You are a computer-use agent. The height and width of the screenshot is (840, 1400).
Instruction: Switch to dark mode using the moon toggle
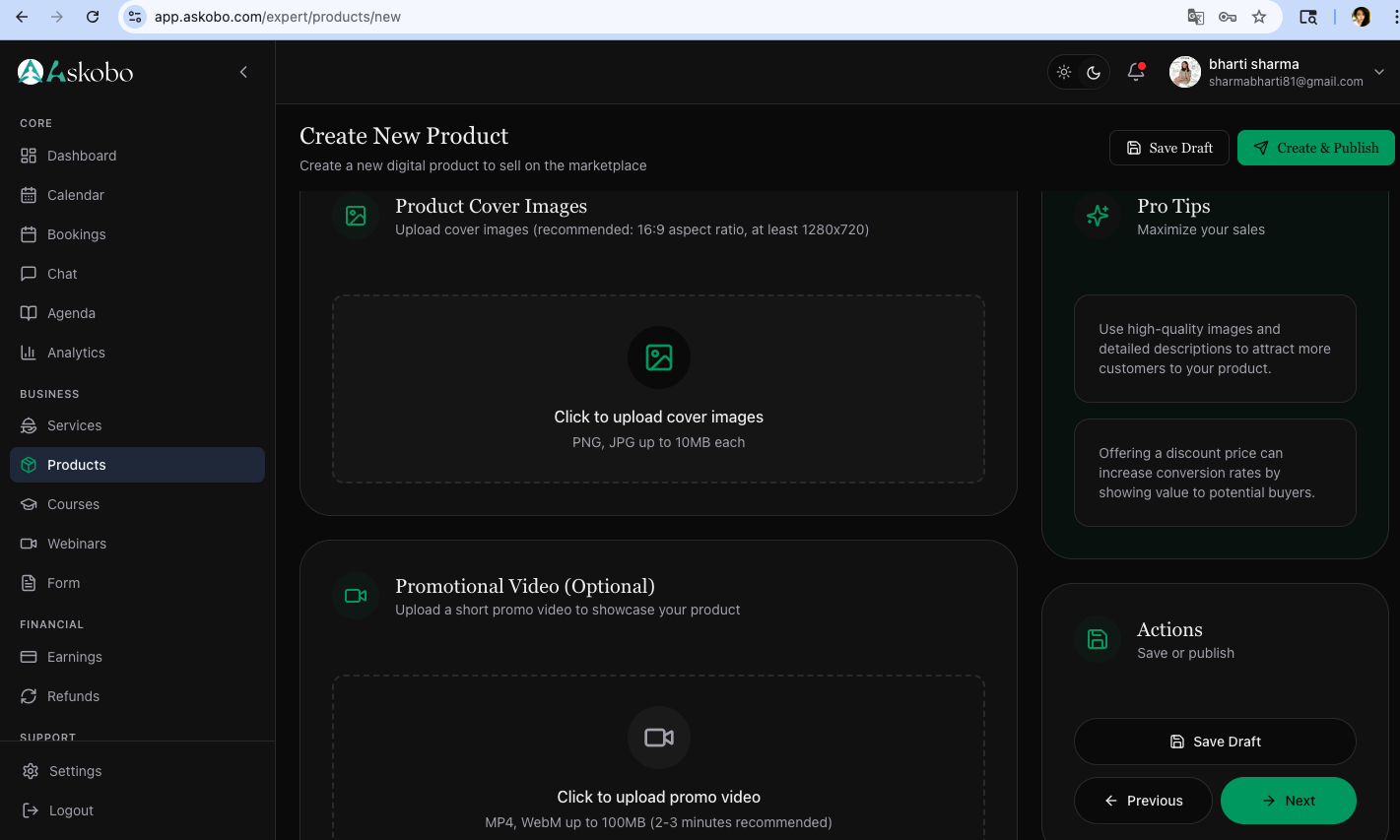click(1094, 71)
